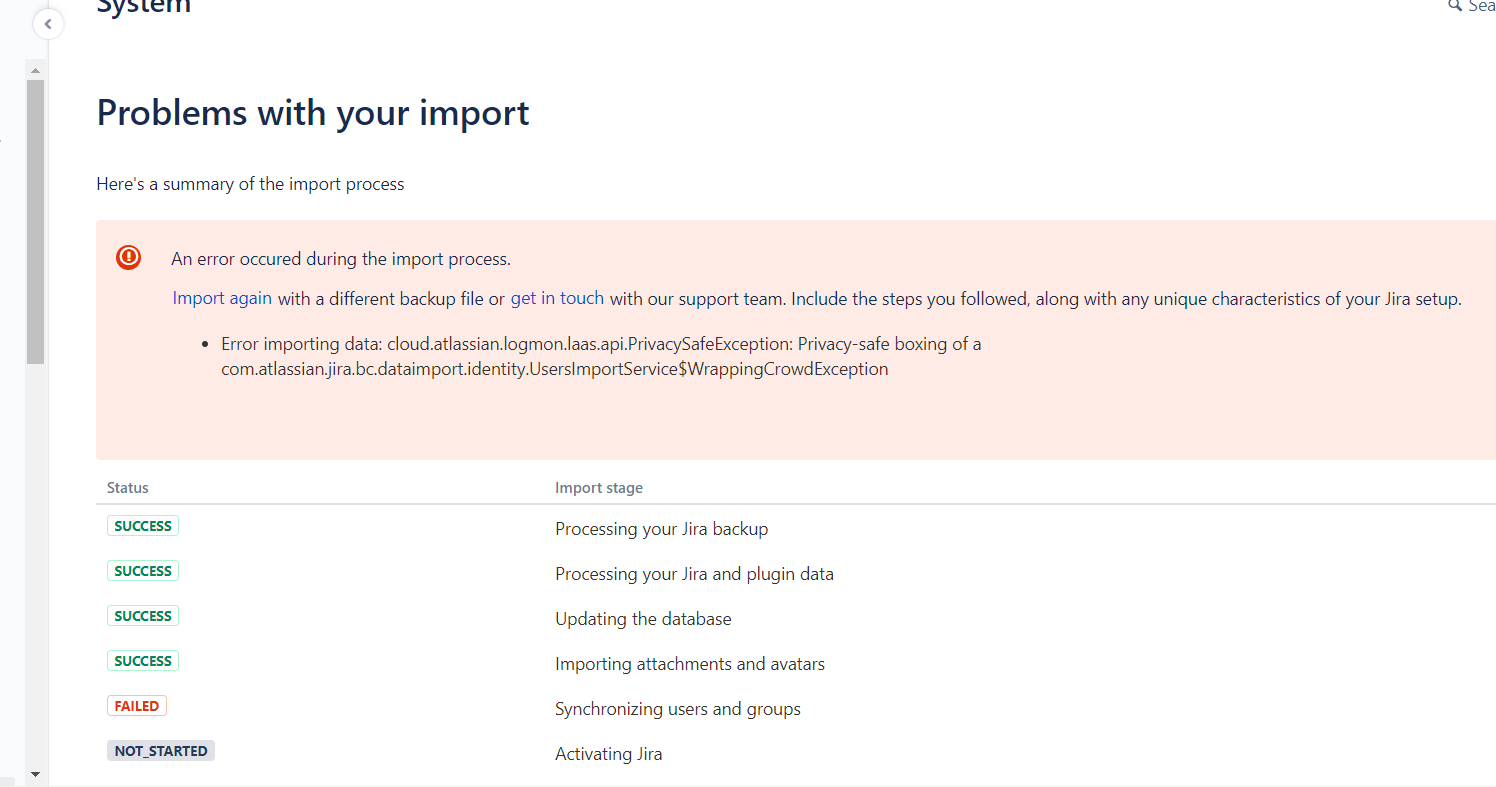Click the NOT_STARTED status badge
The image size is (1496, 787).
[160, 751]
